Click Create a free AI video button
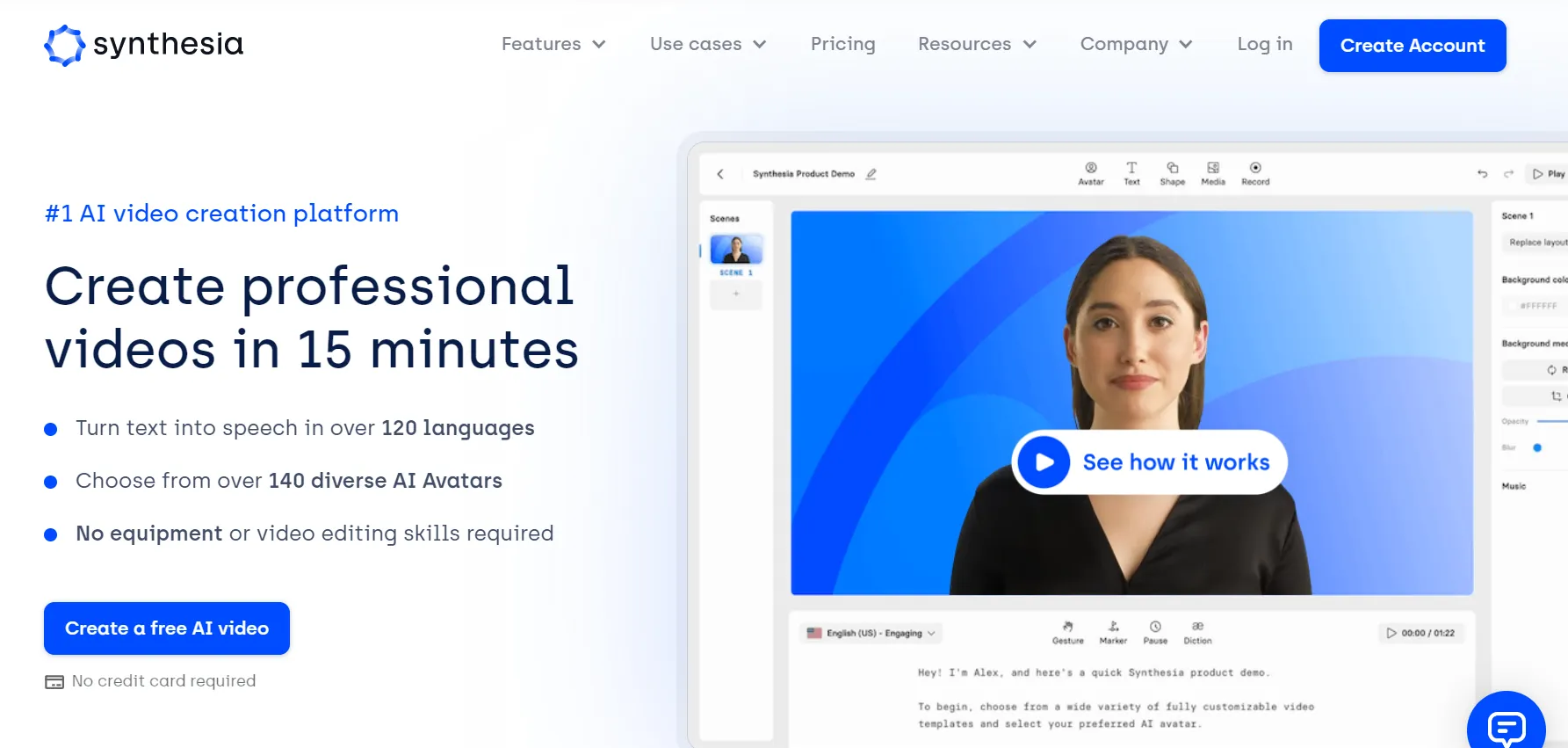 (x=167, y=628)
